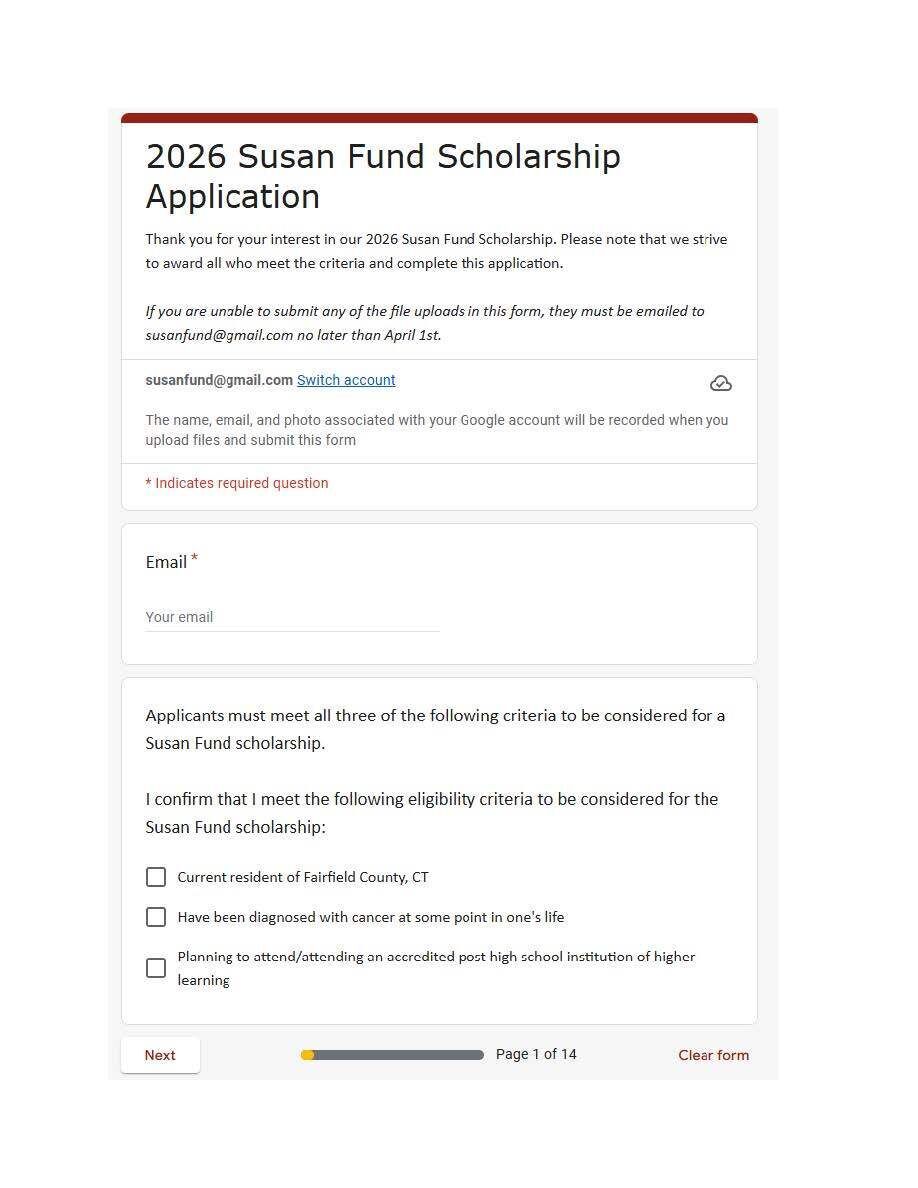Click the gray form progress bar
Image resolution: width=918 pixels, height=1188 pixels.
400,1055
